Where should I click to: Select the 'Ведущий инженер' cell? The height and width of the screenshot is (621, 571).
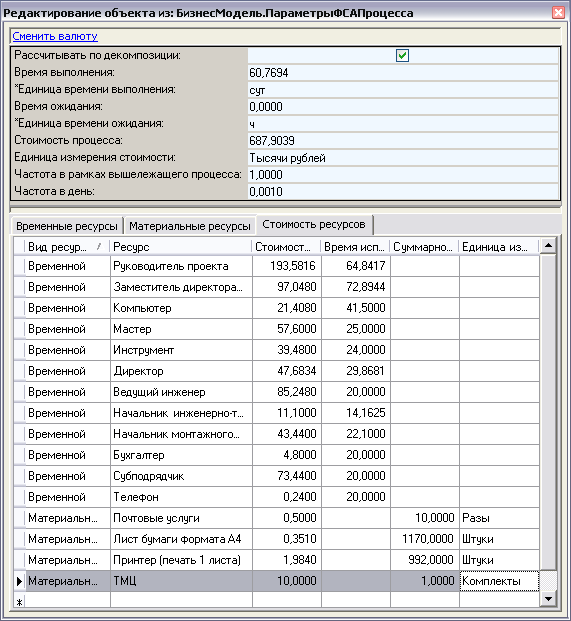click(181, 392)
